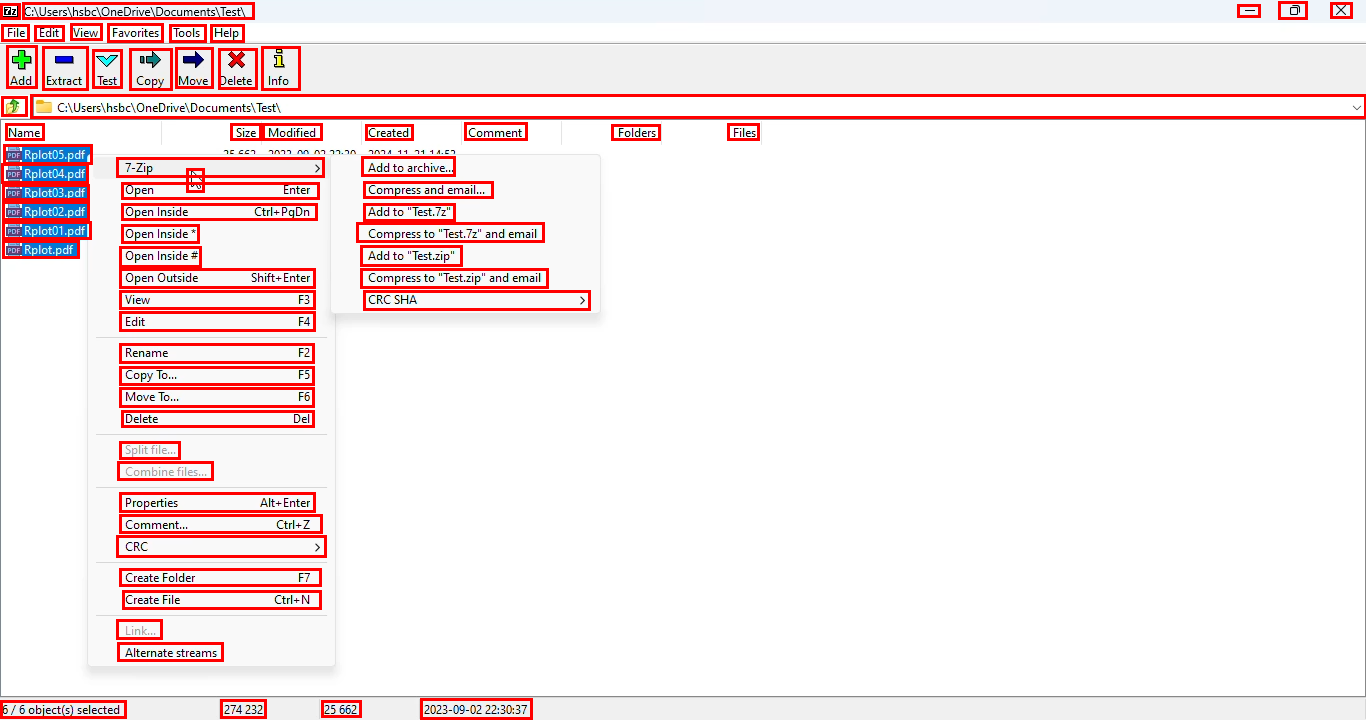
Task: Choose Open Inside with Ctrl+PgDn shortcut
Action: click(220, 212)
